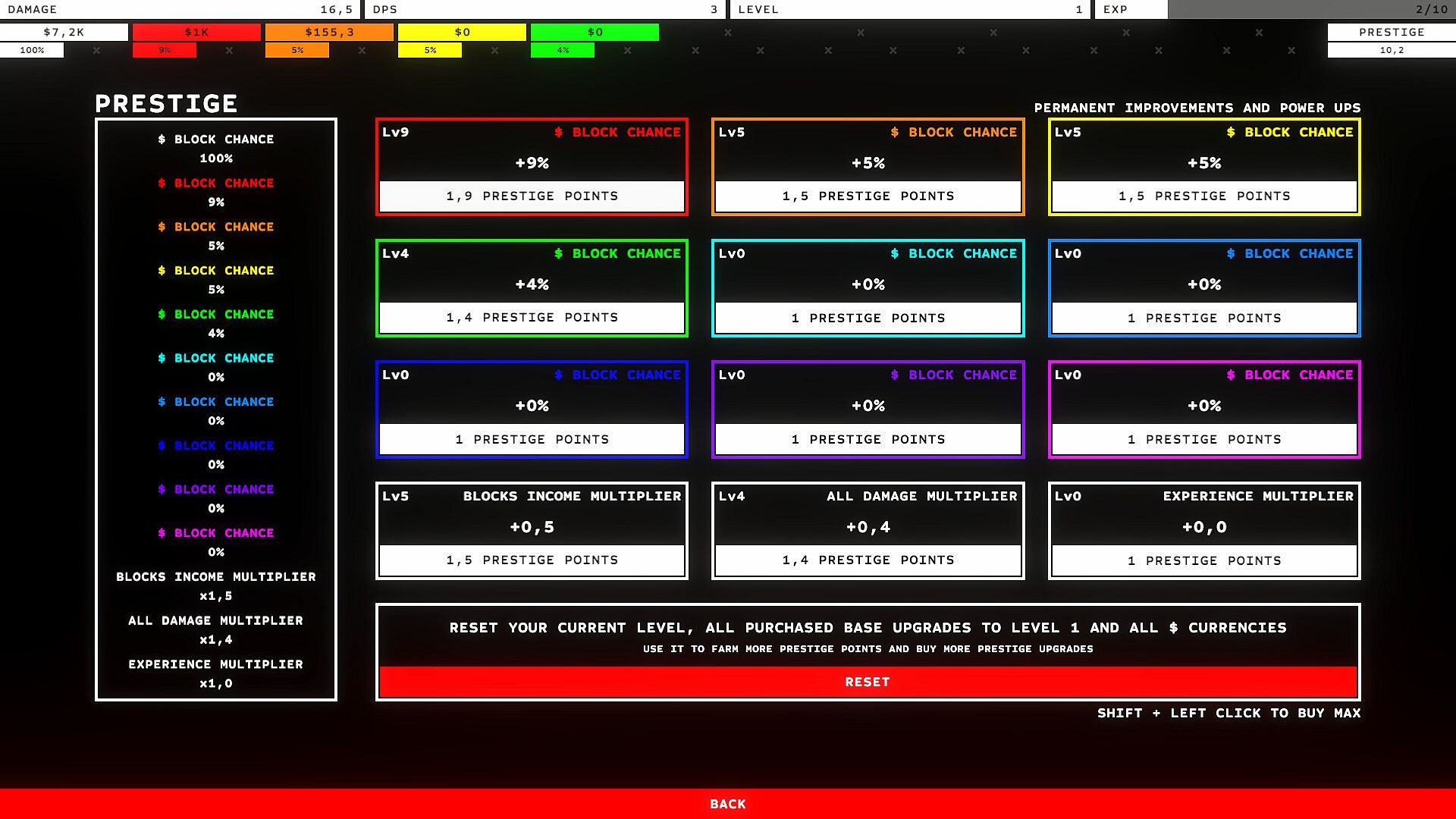Click the red $1K currency swatch
This screenshot has width=1456, height=819.
(196, 32)
